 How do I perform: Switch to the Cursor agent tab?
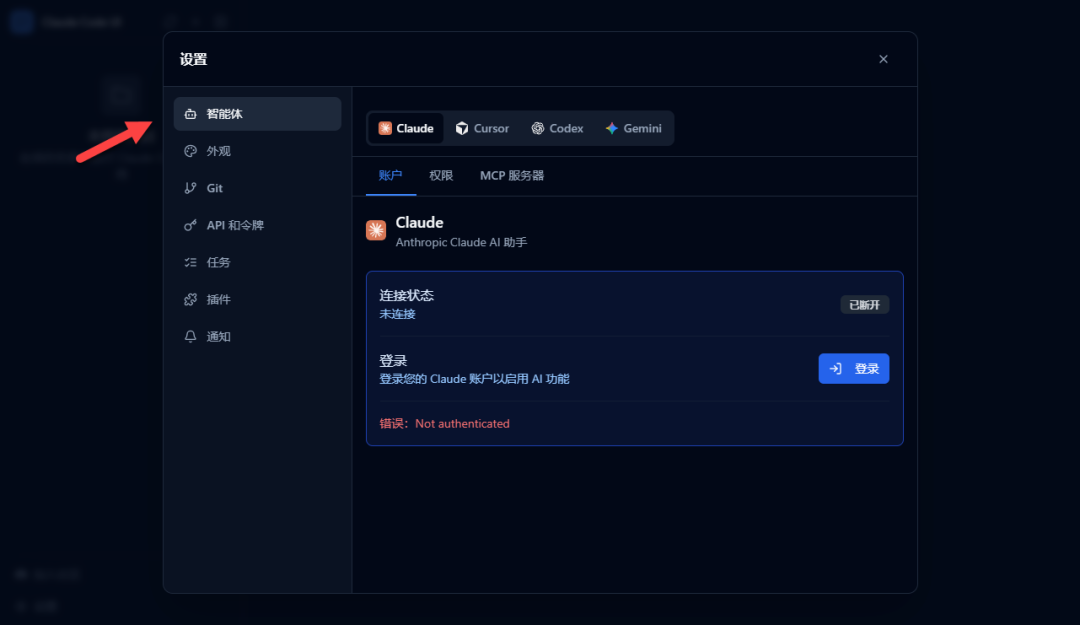[482, 128]
